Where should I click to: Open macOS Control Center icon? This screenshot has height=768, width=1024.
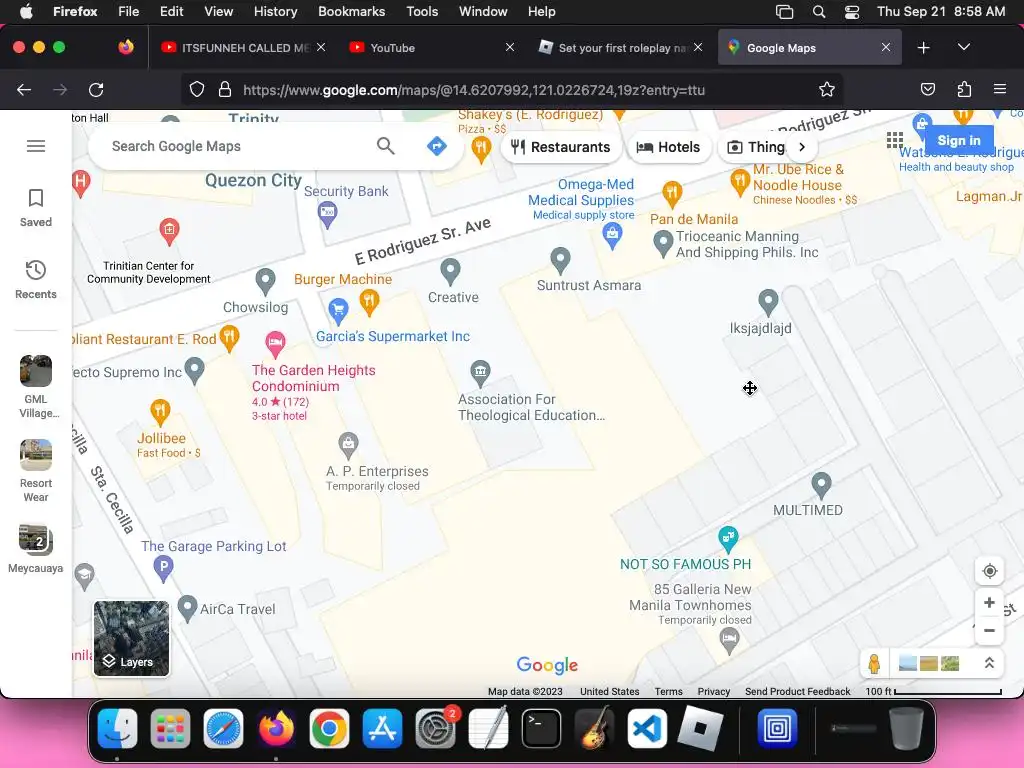(x=852, y=12)
